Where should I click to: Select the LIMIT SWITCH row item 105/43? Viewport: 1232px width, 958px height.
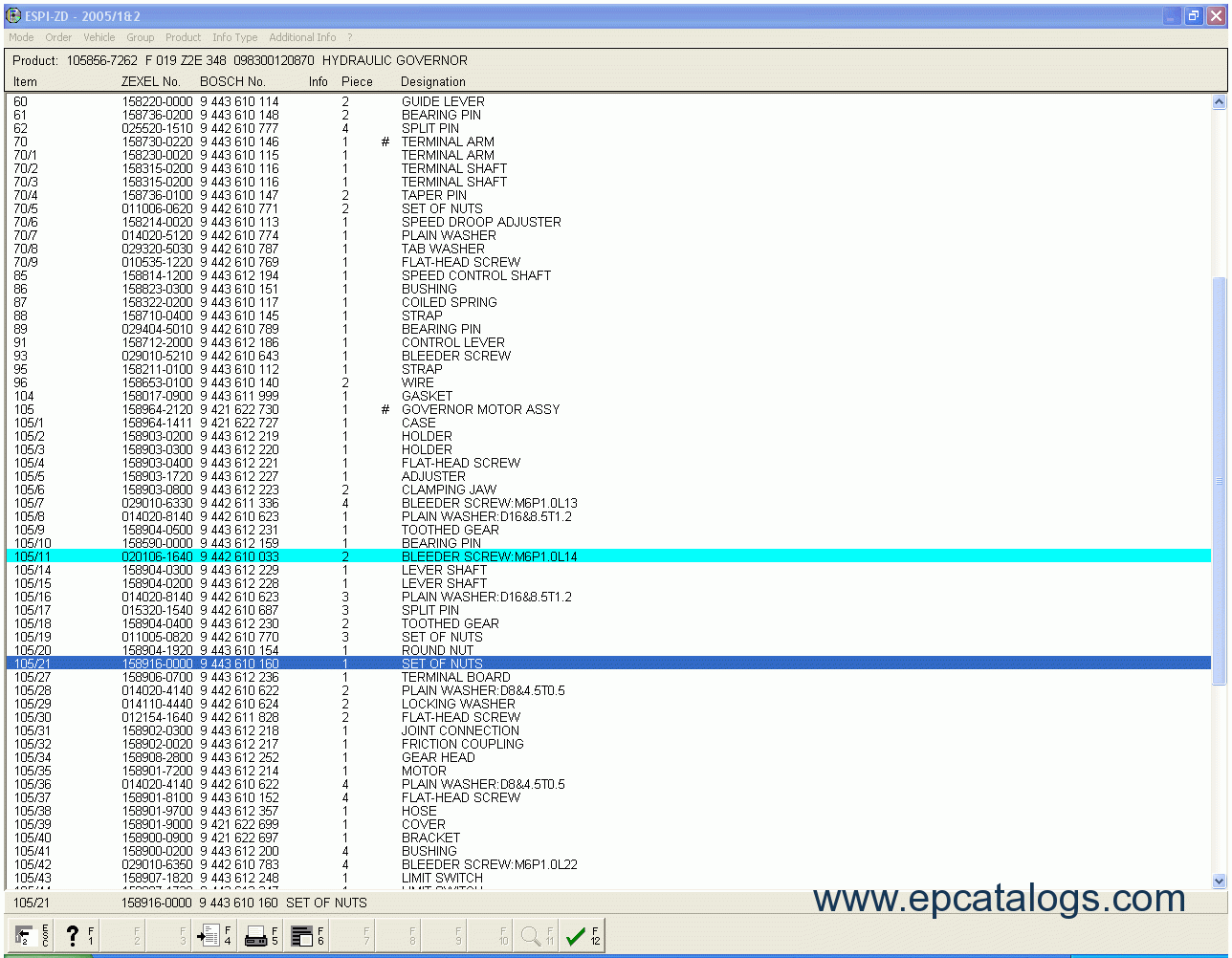[442, 878]
